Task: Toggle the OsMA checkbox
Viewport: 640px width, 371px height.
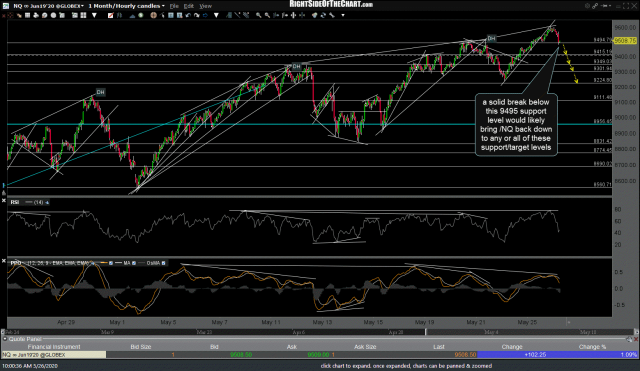Action: [163, 263]
